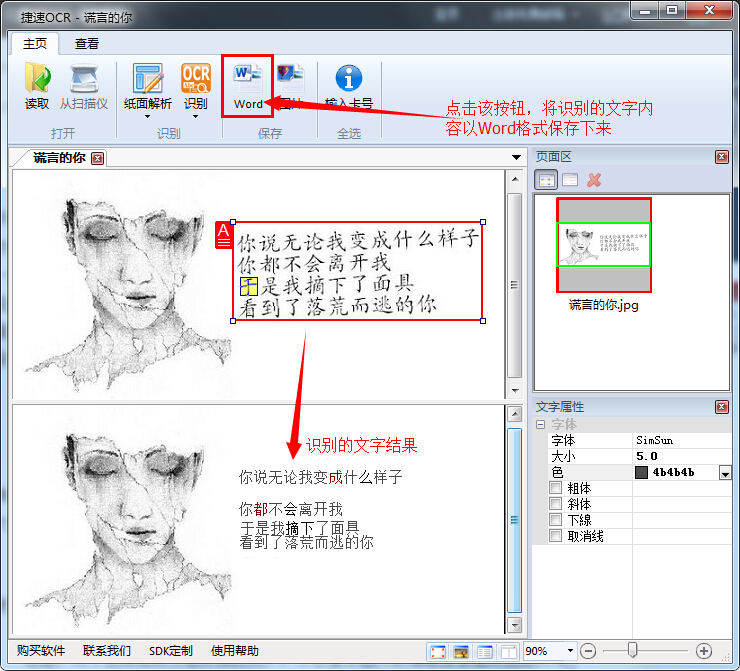This screenshot has height=671, width=740.
Task: Enable the 取消线 strikethrough checkbox
Action: point(555,536)
